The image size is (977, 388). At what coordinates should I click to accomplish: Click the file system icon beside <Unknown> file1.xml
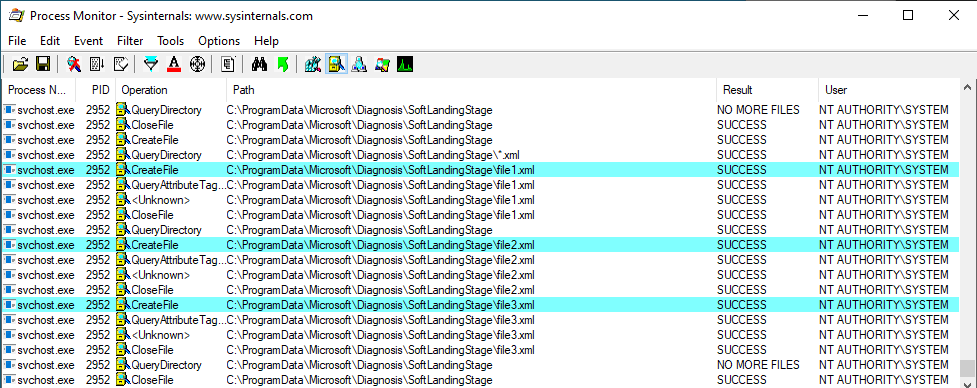click(x=122, y=200)
